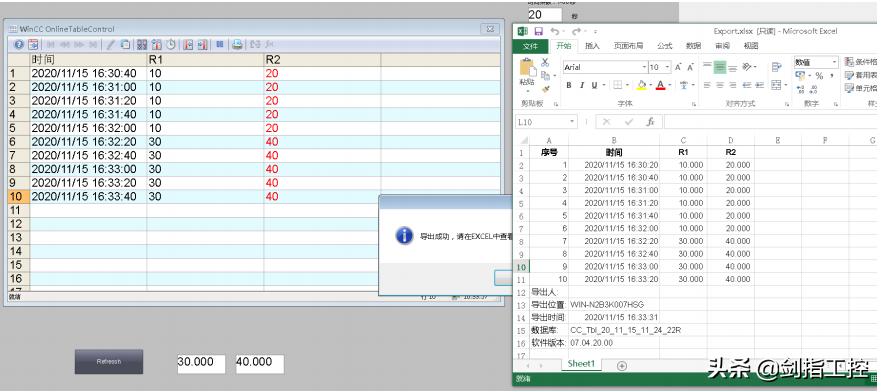The image size is (881, 392).
Task: Toggle Excel wrap text
Action: click(x=776, y=67)
